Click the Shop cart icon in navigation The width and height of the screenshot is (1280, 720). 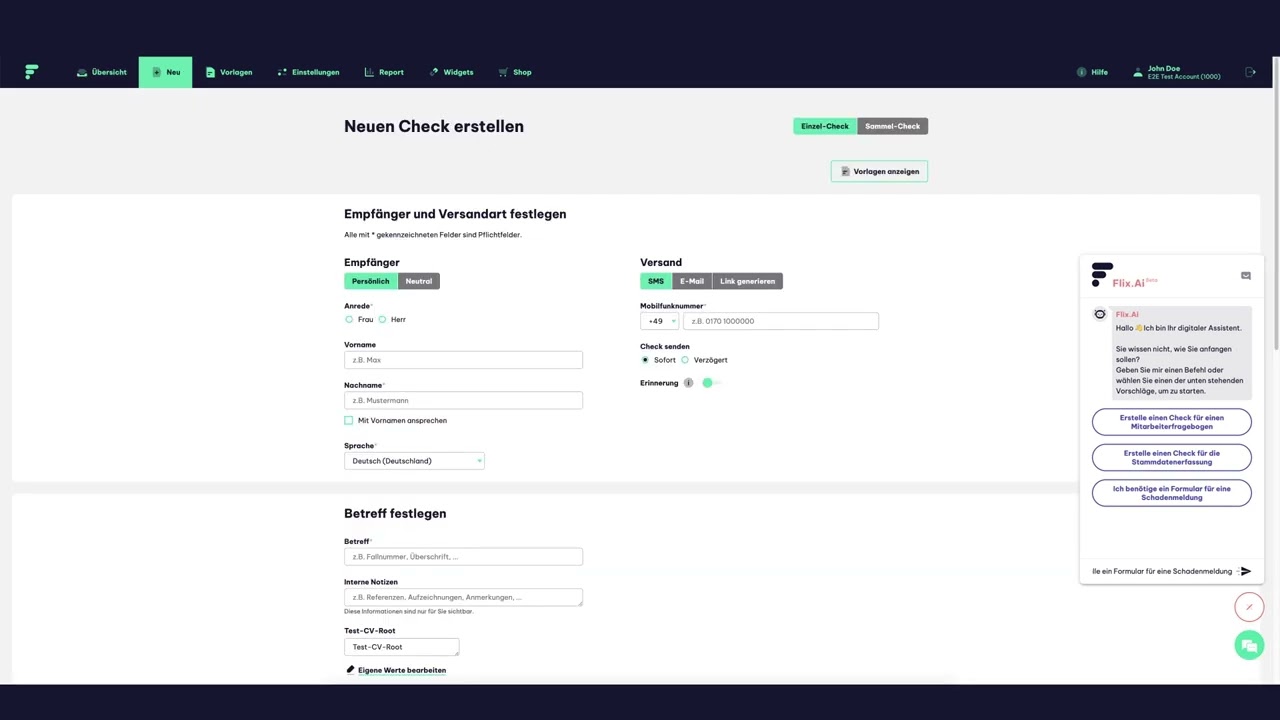click(x=503, y=72)
